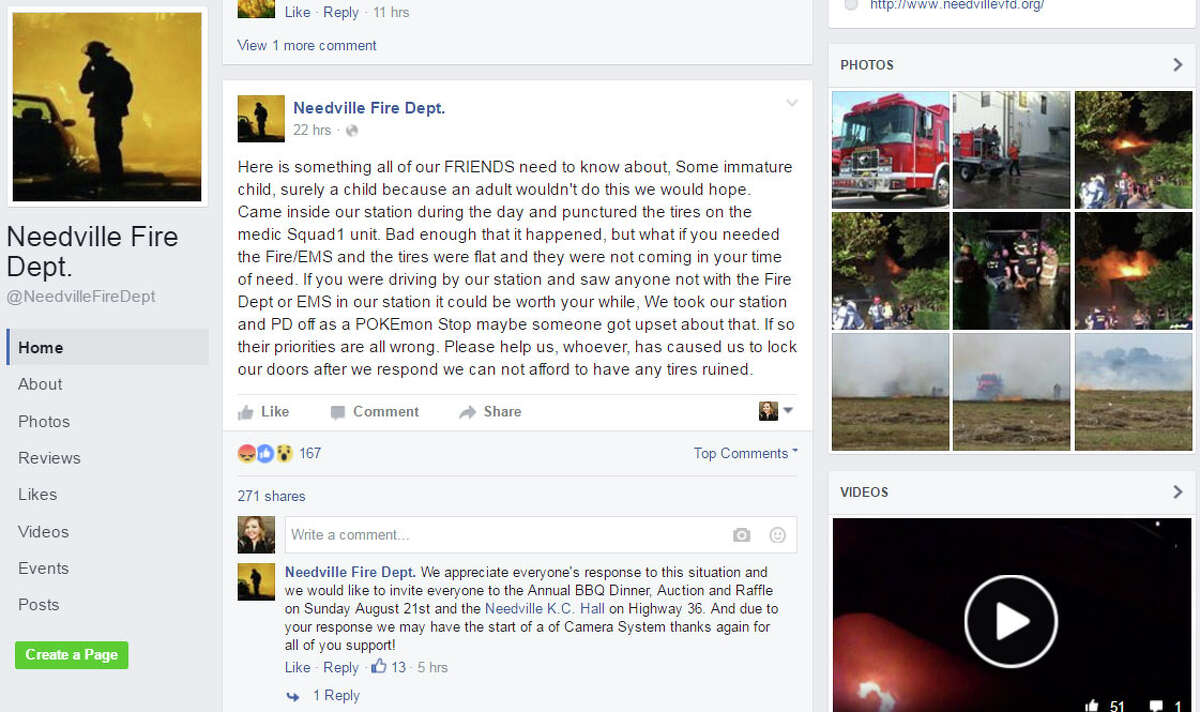Open the profile selector beside Share

[x=775, y=411]
